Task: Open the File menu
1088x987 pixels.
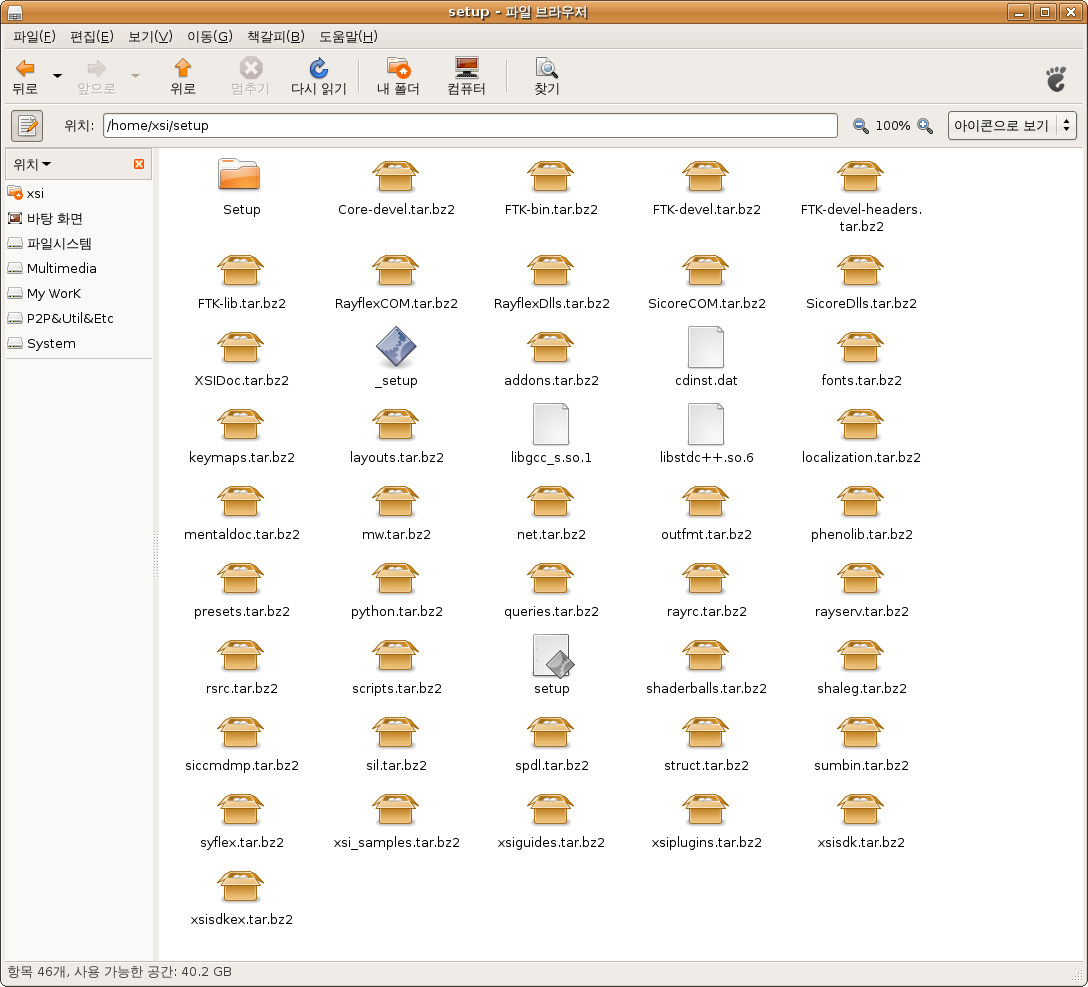Action: pos(34,37)
